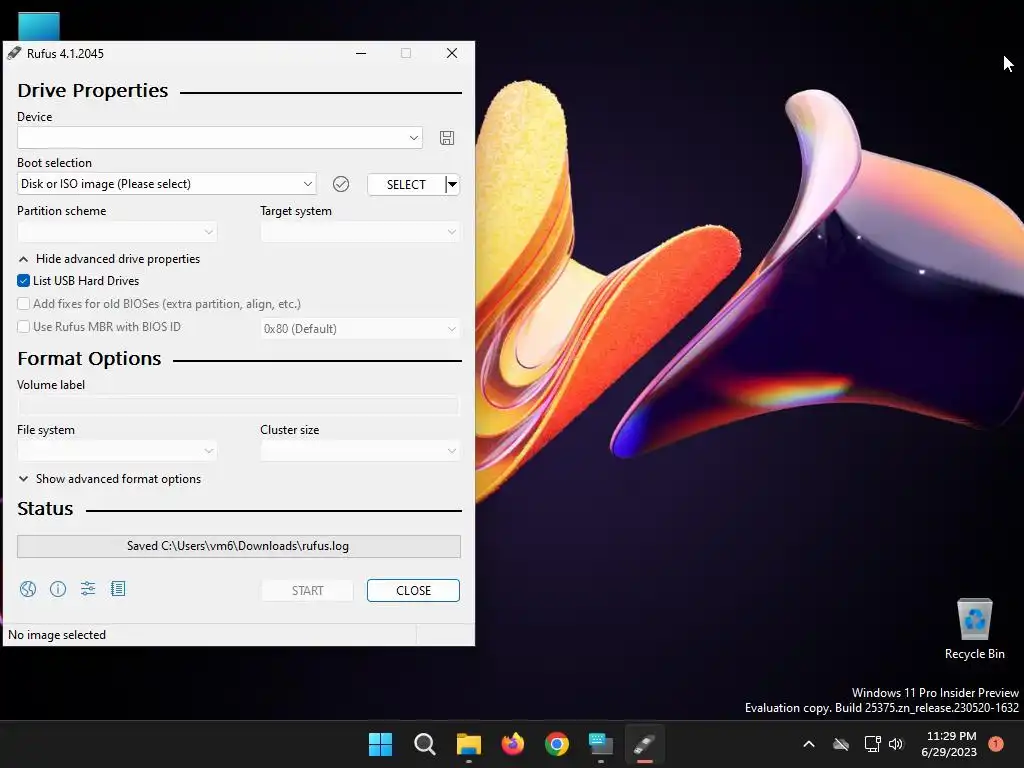Click the save drive image icon
The image size is (1024, 768).
pyautogui.click(x=447, y=138)
